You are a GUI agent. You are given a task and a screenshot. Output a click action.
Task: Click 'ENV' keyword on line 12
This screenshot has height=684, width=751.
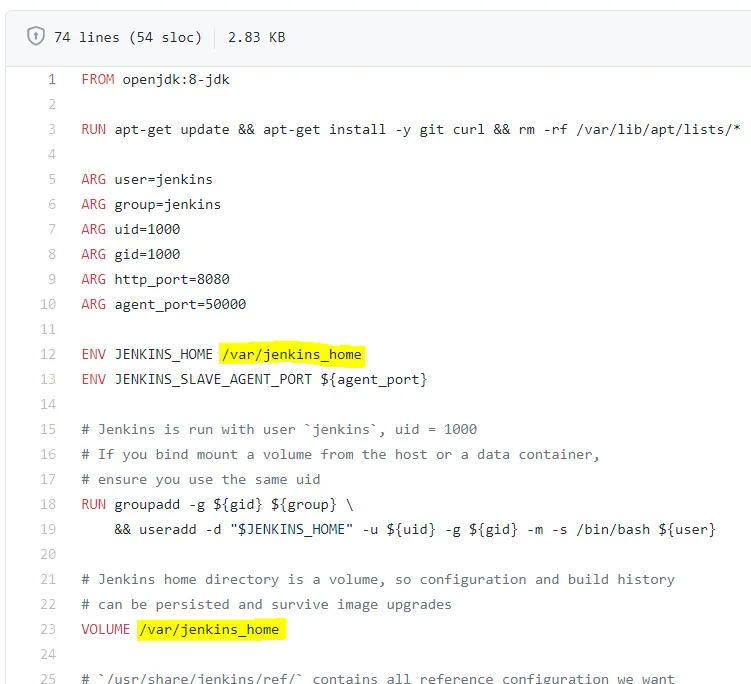pyautogui.click(x=93, y=354)
